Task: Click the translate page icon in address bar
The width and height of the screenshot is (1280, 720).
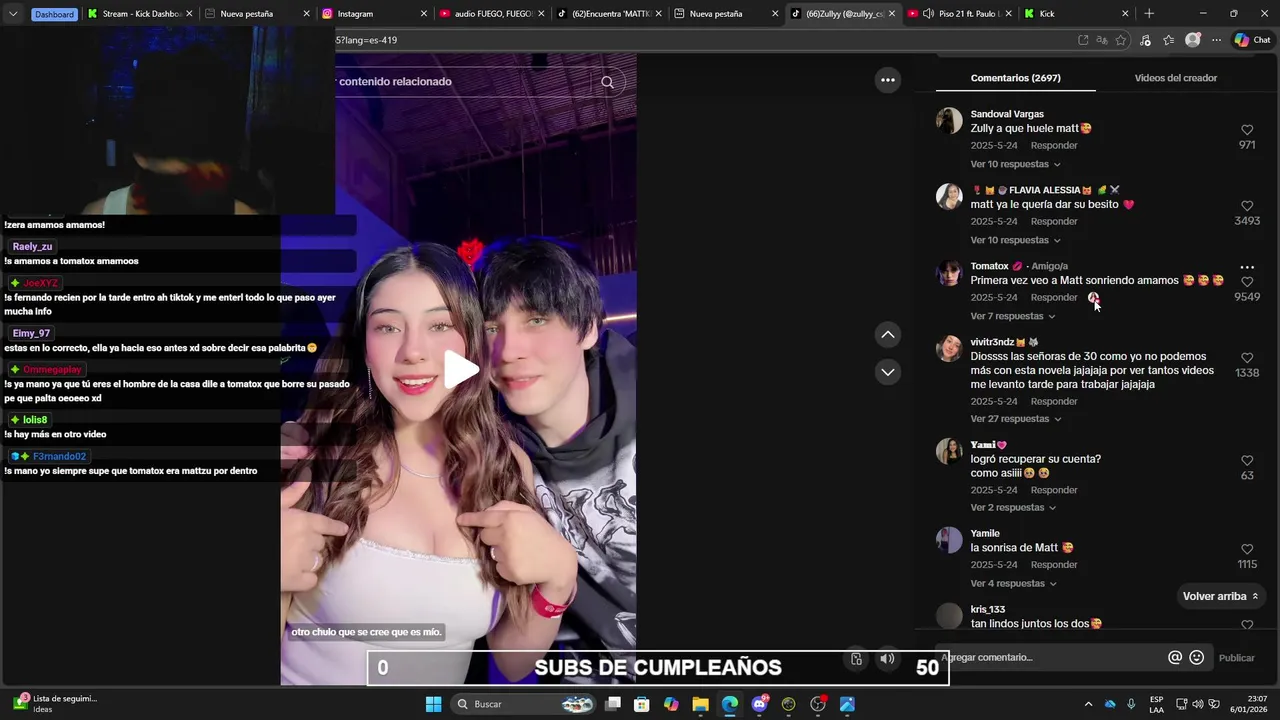Action: (1102, 40)
